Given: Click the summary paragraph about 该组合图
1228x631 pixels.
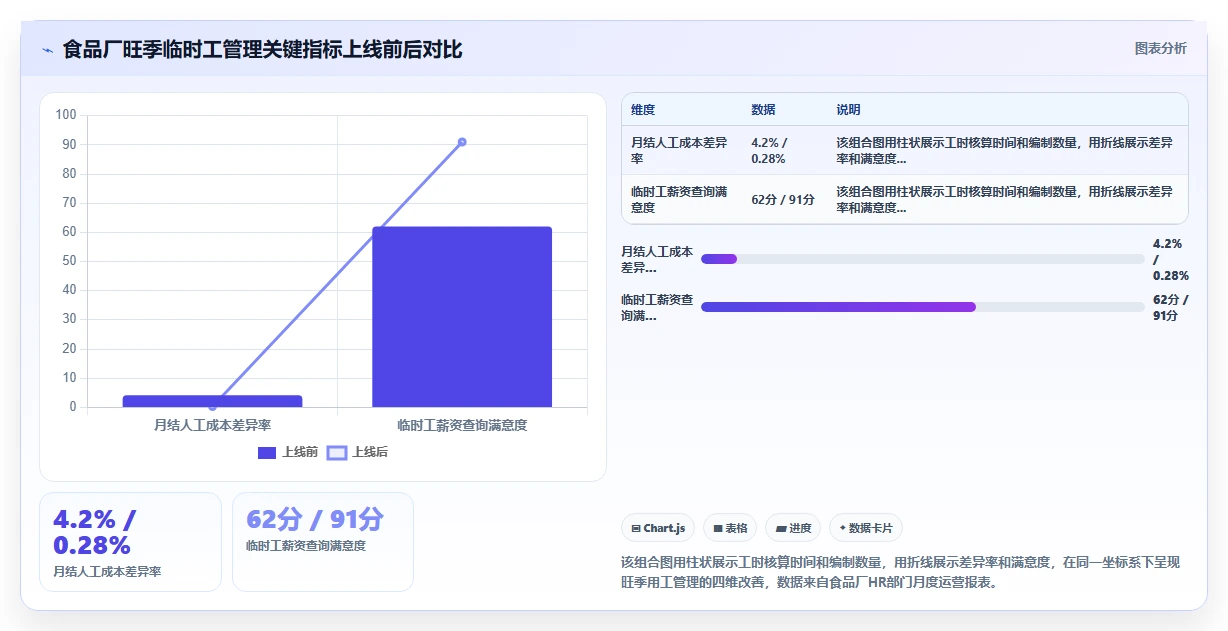Looking at the screenshot, I should pyautogui.click(x=900, y=572).
